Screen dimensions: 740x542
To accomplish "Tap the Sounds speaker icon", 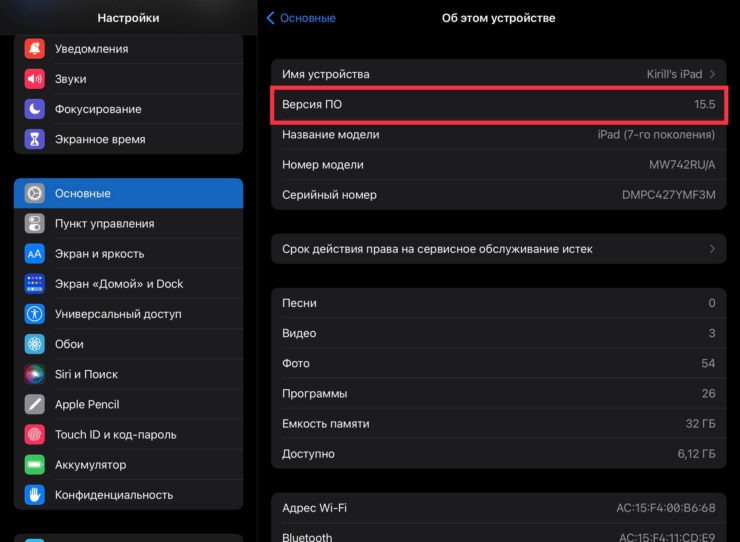I will pyautogui.click(x=34, y=79).
